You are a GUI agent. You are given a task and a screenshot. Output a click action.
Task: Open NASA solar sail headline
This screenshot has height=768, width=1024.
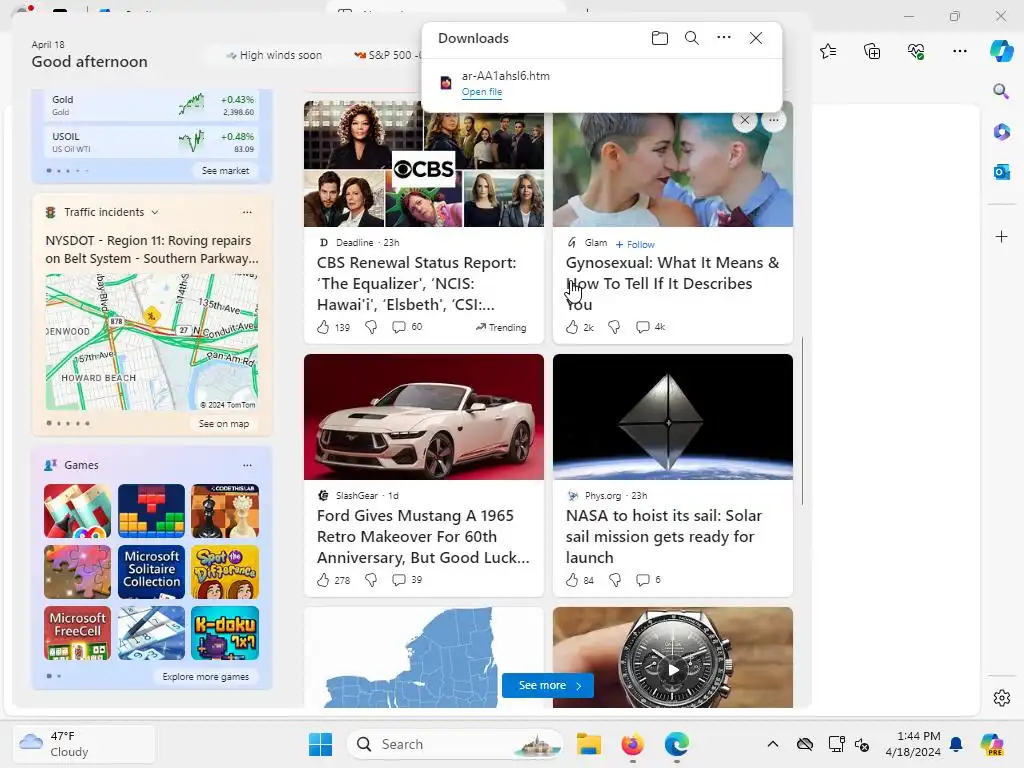coord(664,536)
